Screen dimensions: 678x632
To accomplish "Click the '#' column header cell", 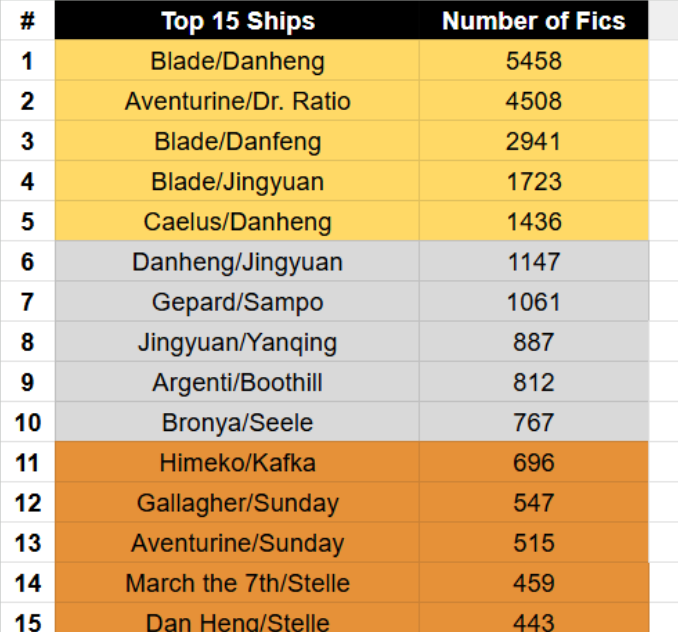I will click(28, 20).
